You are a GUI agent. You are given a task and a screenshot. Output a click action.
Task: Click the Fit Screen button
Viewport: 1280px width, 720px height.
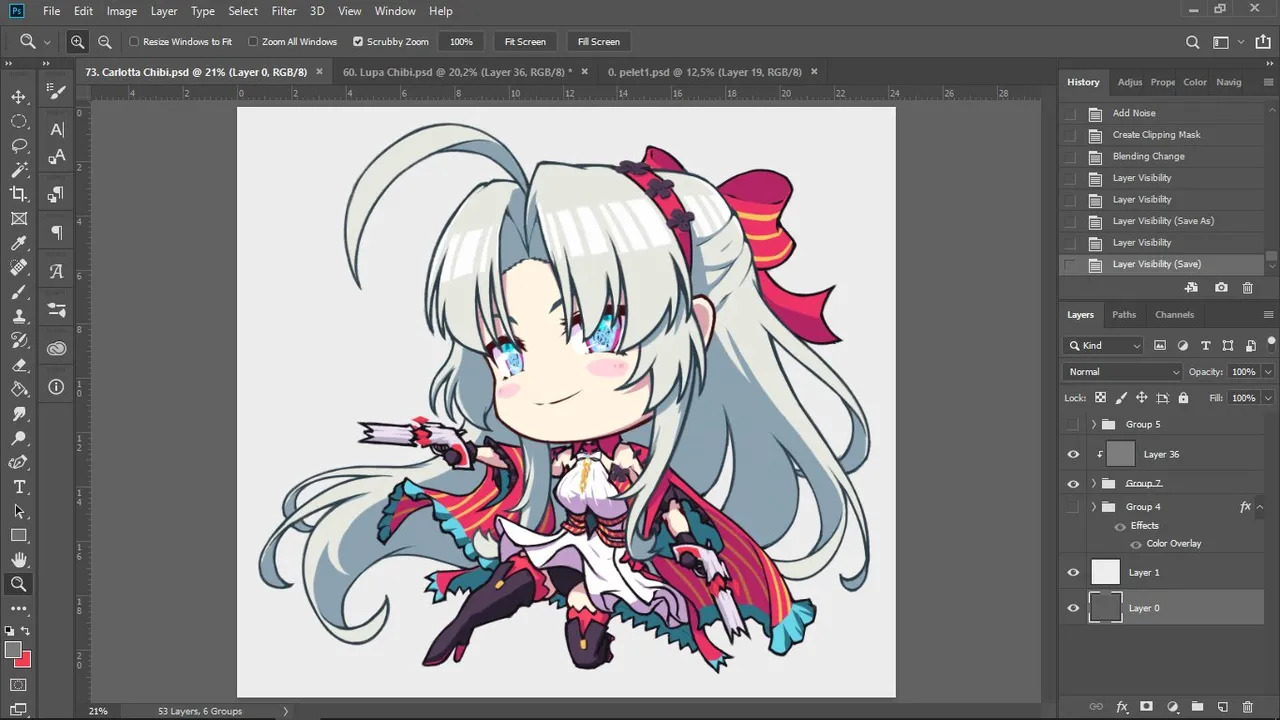(x=525, y=42)
